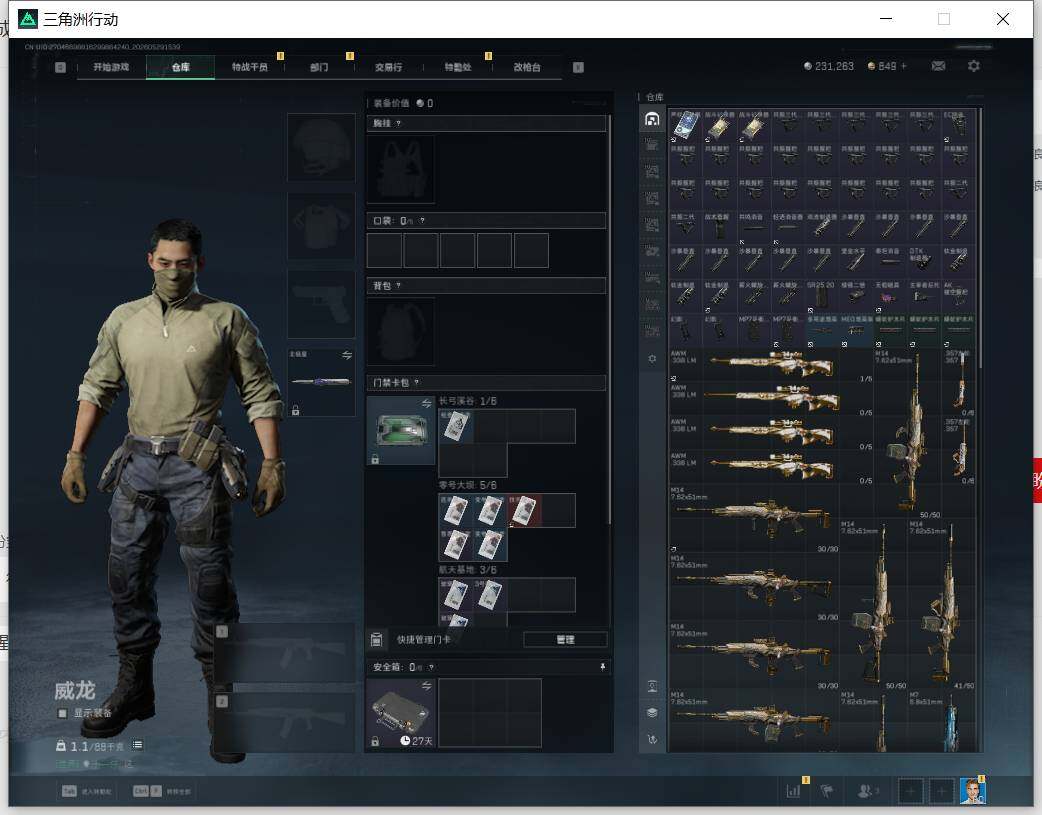Select the safe box case item
The image size is (1042, 815).
[x=401, y=713]
